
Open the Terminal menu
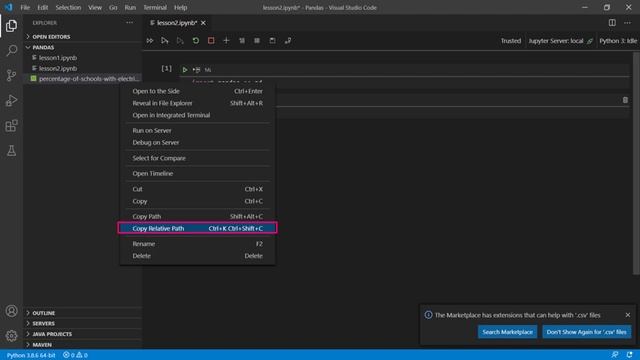155,7
